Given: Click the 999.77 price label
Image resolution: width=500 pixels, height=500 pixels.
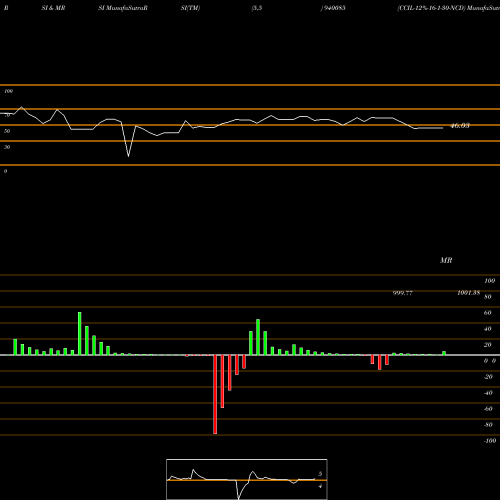Looking at the screenshot, I should 403,293.
